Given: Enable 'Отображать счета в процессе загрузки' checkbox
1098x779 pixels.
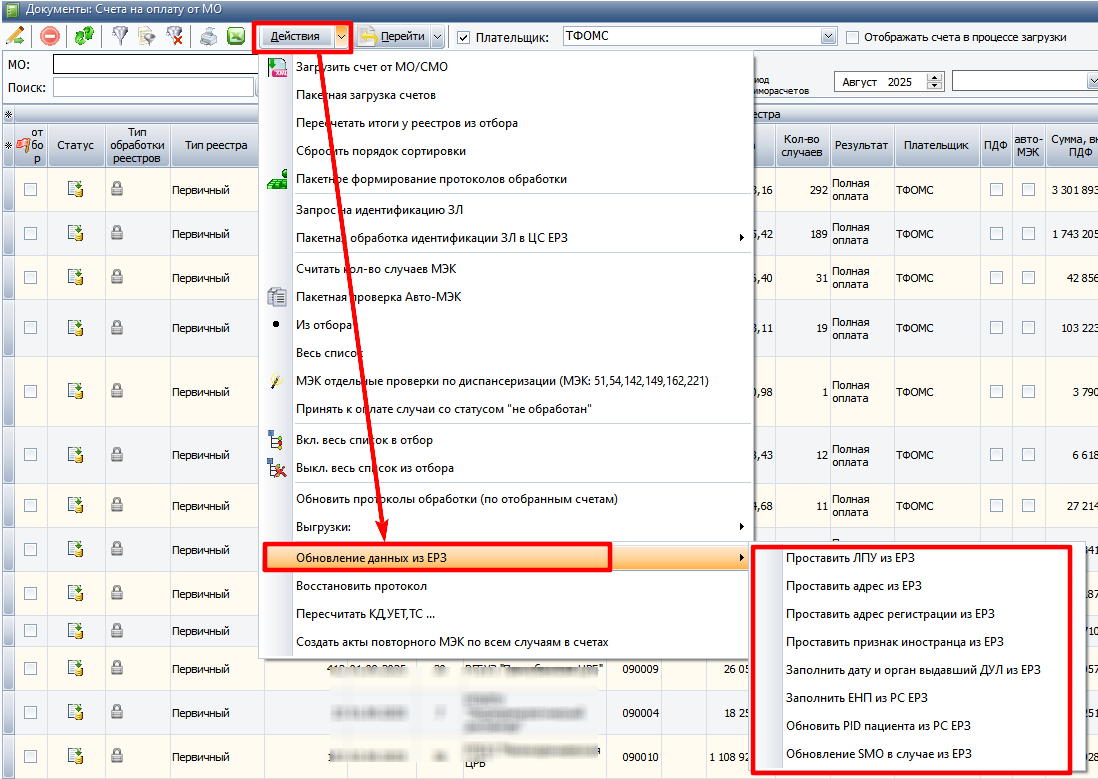Looking at the screenshot, I should tap(853, 37).
